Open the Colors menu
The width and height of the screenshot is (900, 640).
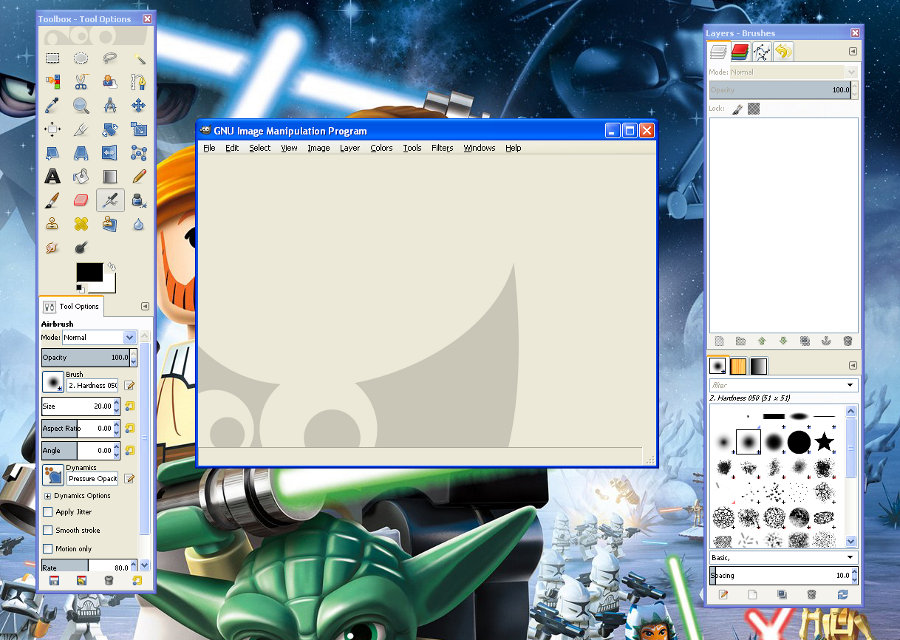pyautogui.click(x=381, y=148)
